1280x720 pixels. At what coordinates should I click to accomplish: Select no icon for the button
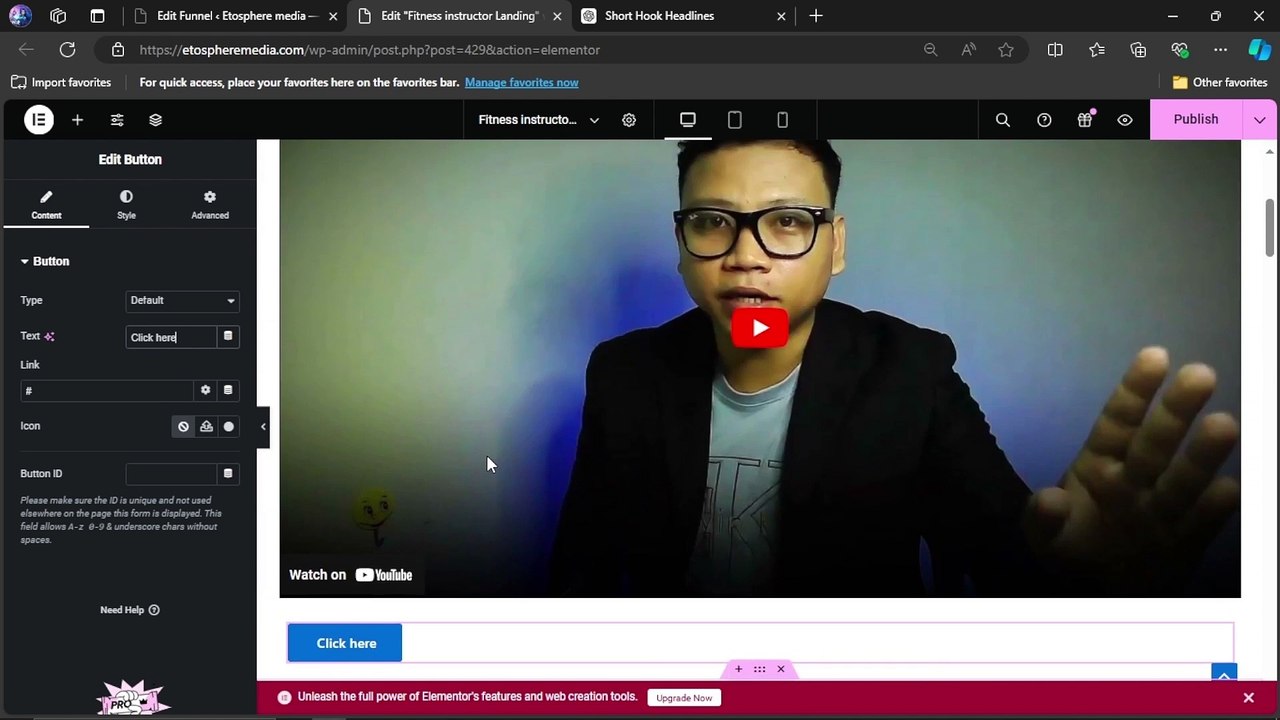[x=183, y=427]
